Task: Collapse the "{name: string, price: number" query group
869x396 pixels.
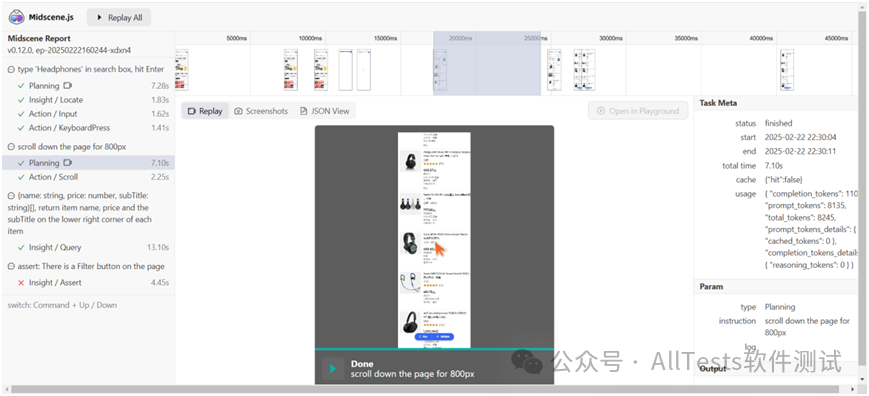Action: click(x=11, y=196)
